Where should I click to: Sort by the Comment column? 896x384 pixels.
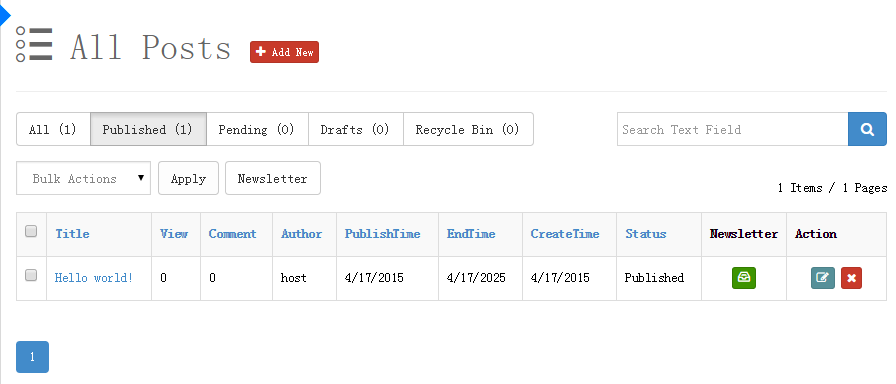pos(233,234)
